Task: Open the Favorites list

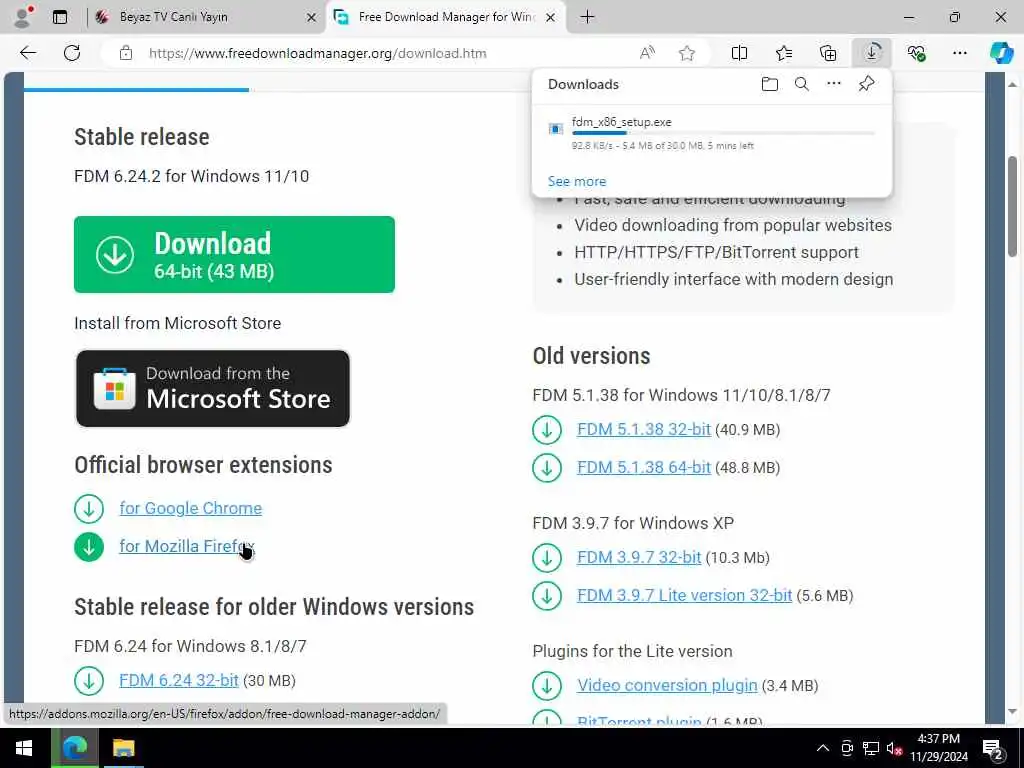Action: coord(784,53)
